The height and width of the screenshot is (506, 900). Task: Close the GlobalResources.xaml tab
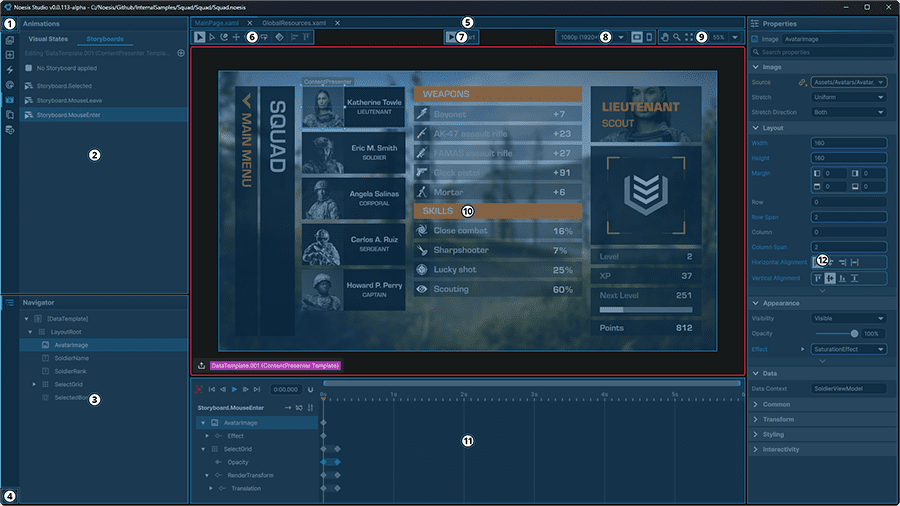(338, 23)
